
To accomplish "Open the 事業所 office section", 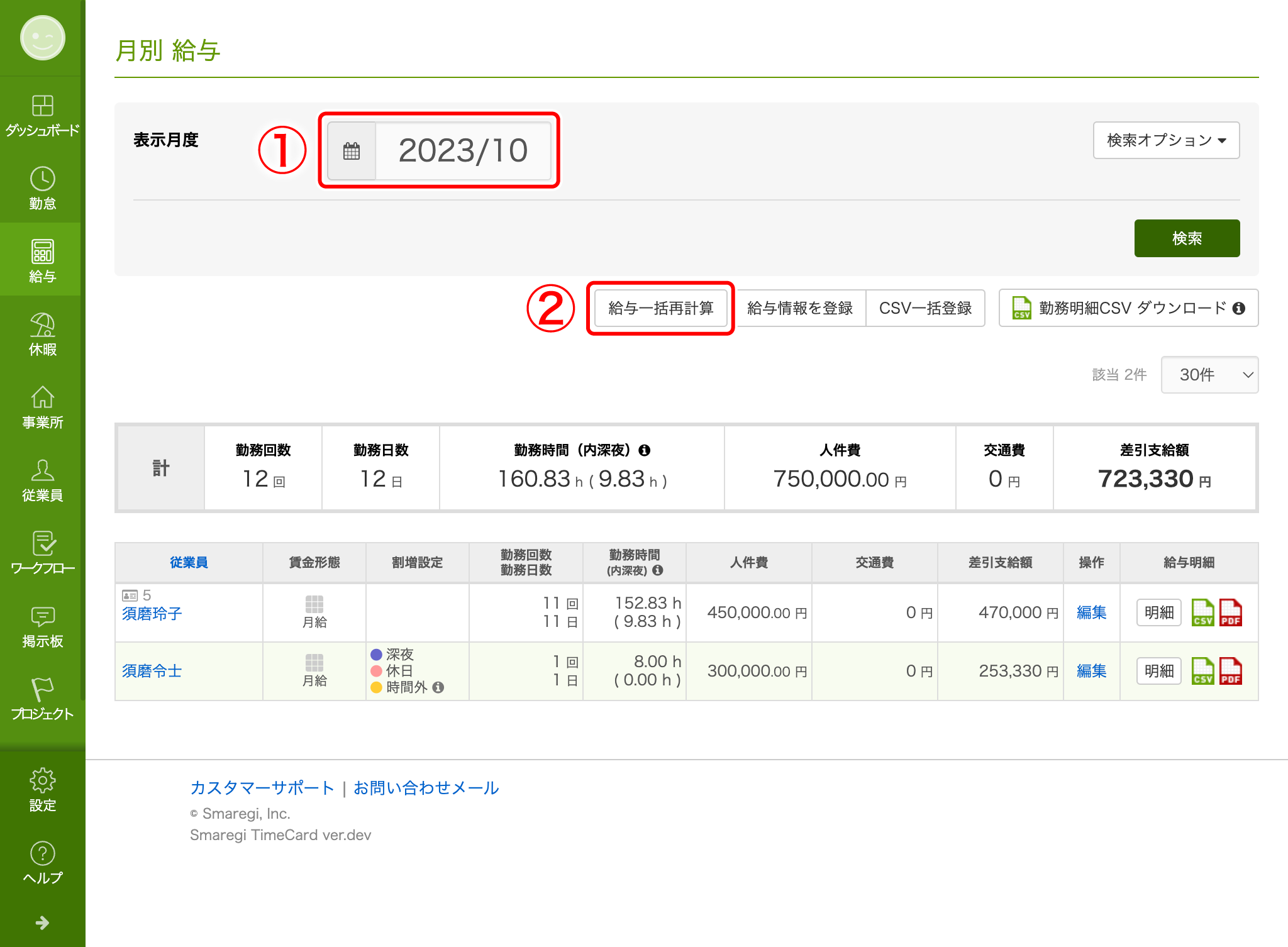I will [x=42, y=407].
